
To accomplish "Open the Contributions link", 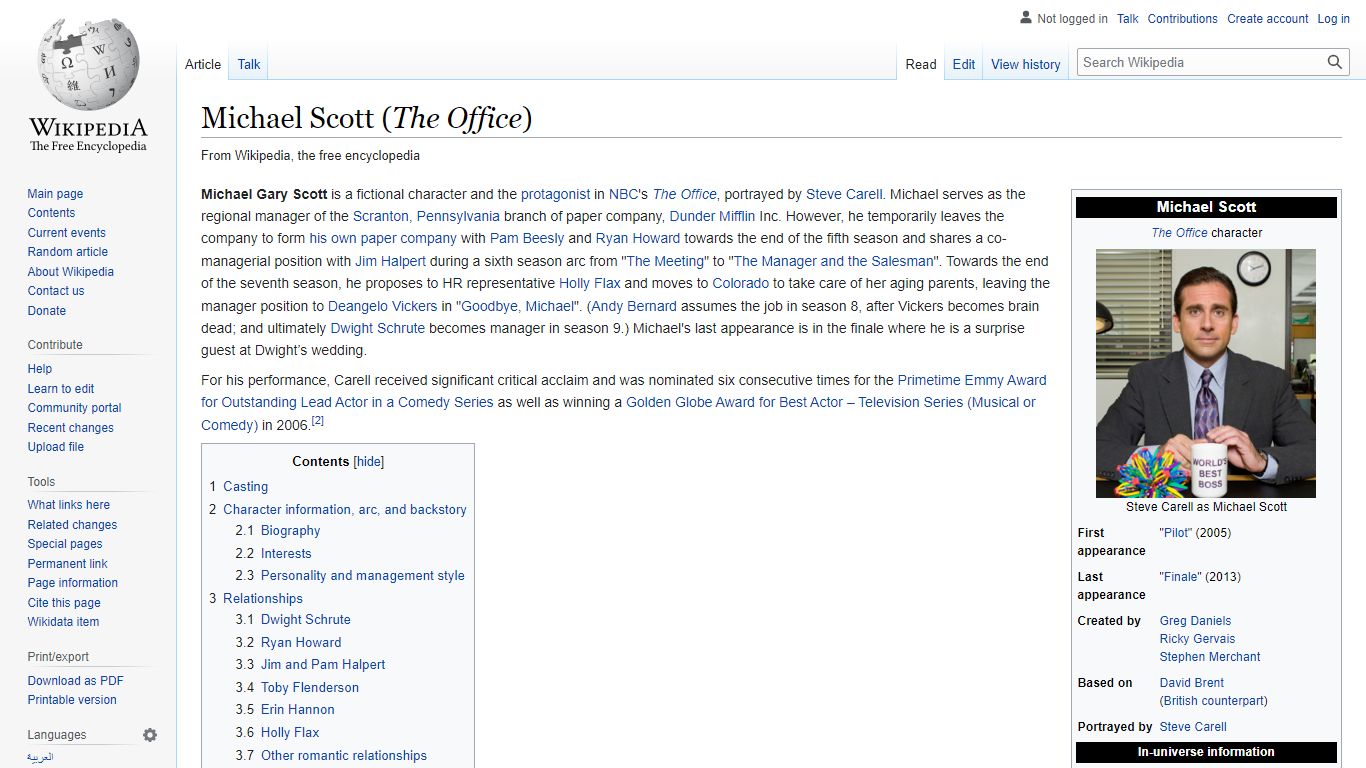I will point(1183,19).
